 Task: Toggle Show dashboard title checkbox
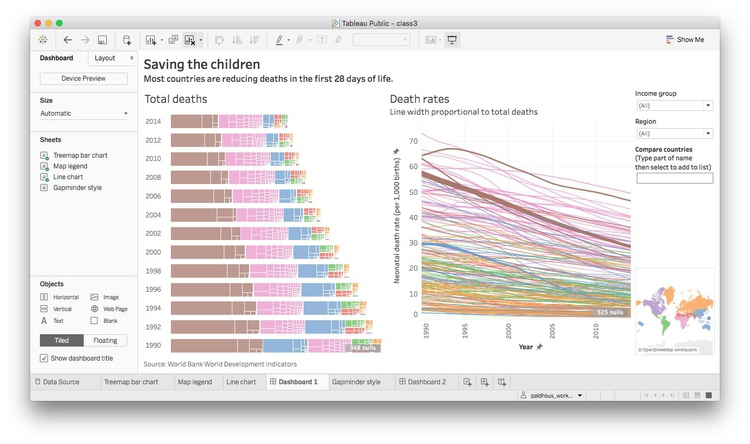click(44, 358)
